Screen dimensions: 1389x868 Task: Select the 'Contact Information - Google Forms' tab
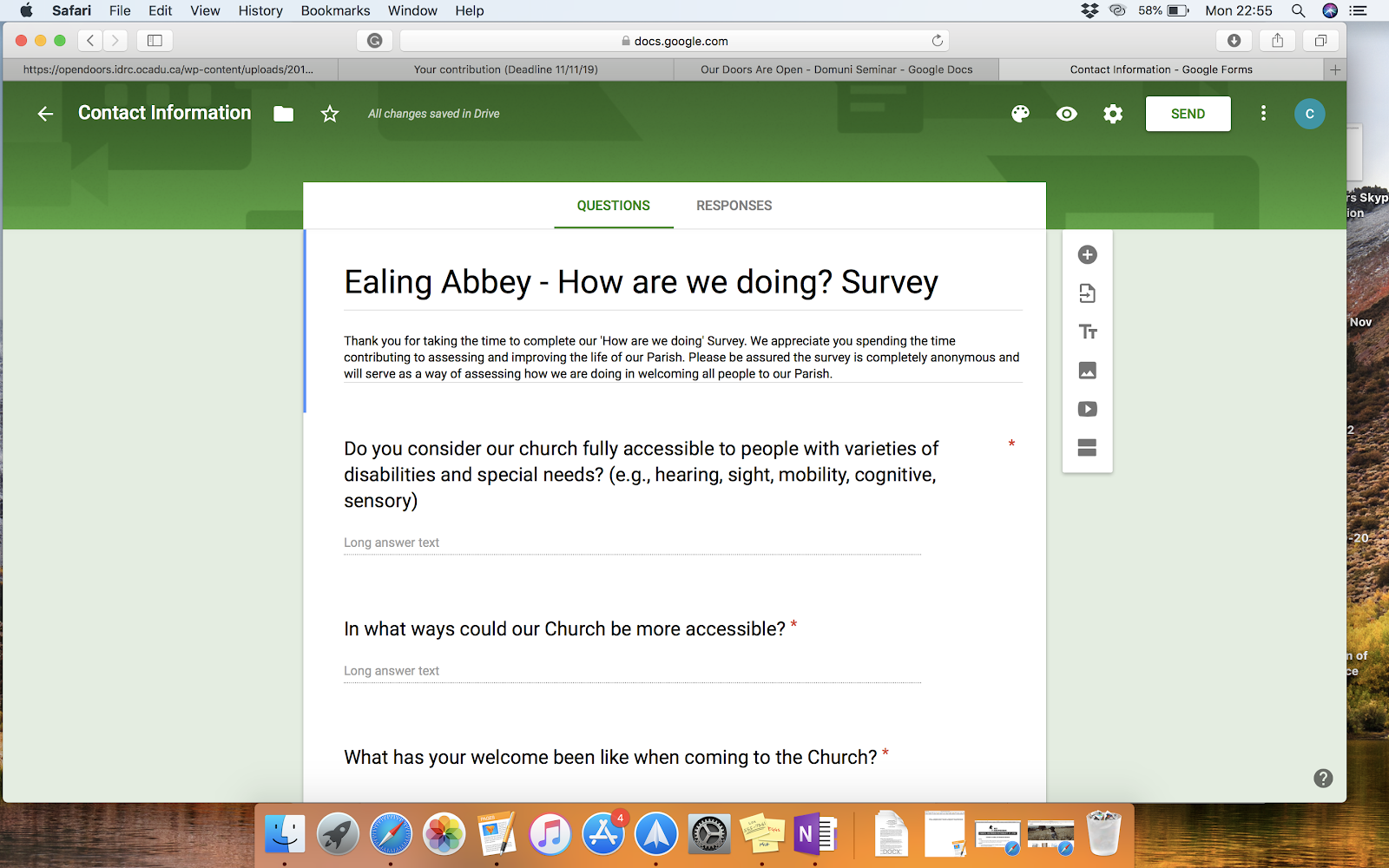[x=1162, y=69]
